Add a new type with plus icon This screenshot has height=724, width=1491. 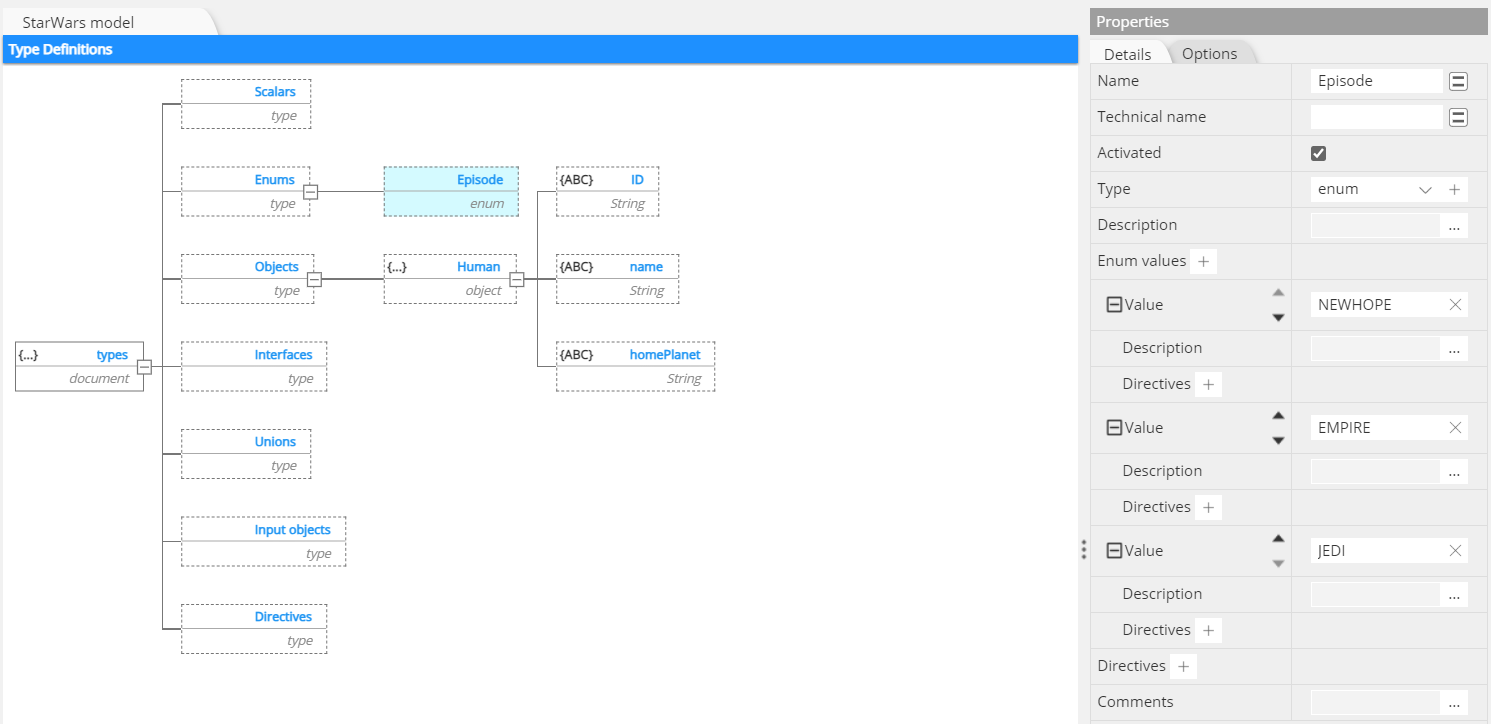pyautogui.click(x=1455, y=189)
